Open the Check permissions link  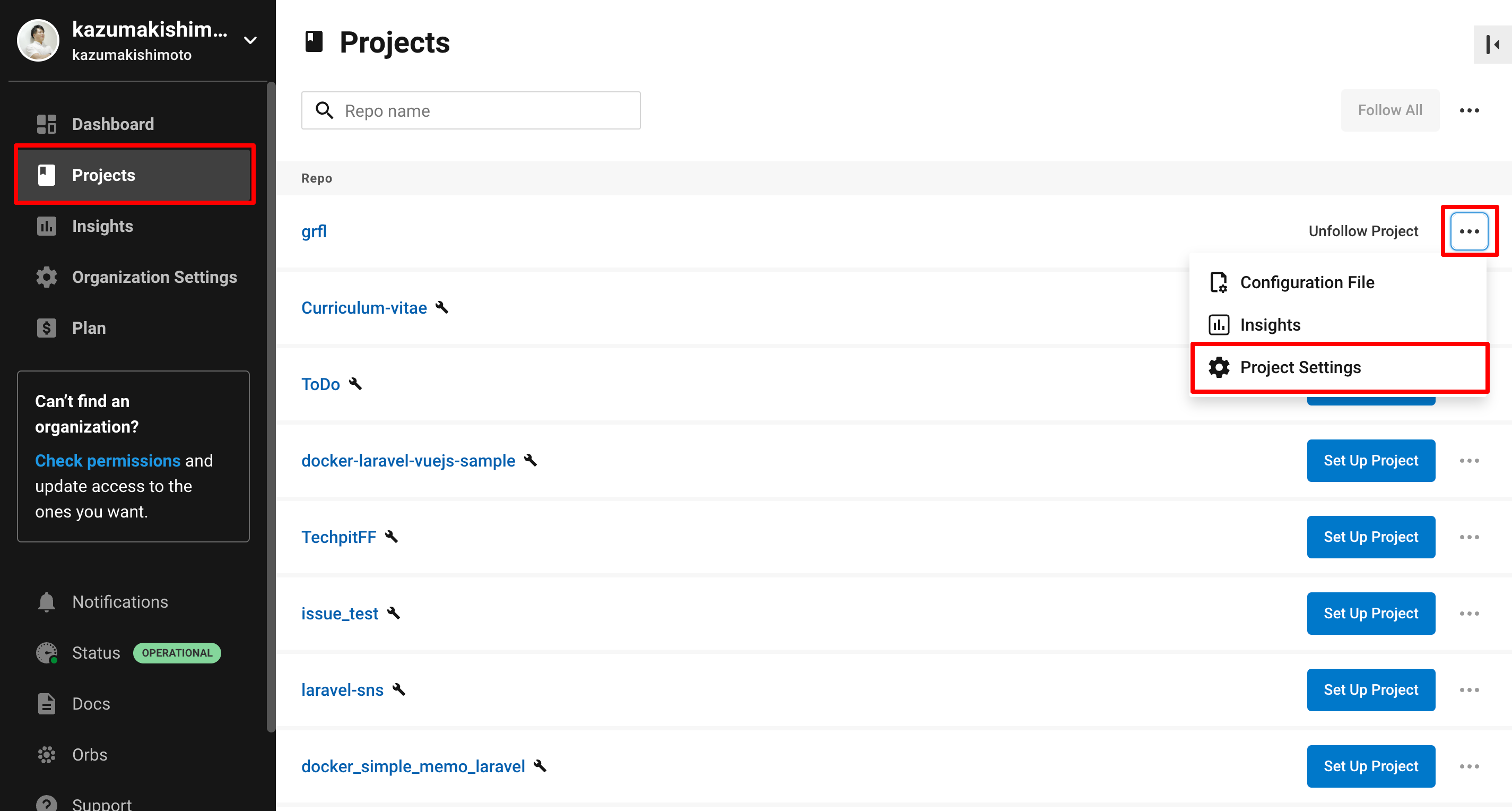click(107, 461)
